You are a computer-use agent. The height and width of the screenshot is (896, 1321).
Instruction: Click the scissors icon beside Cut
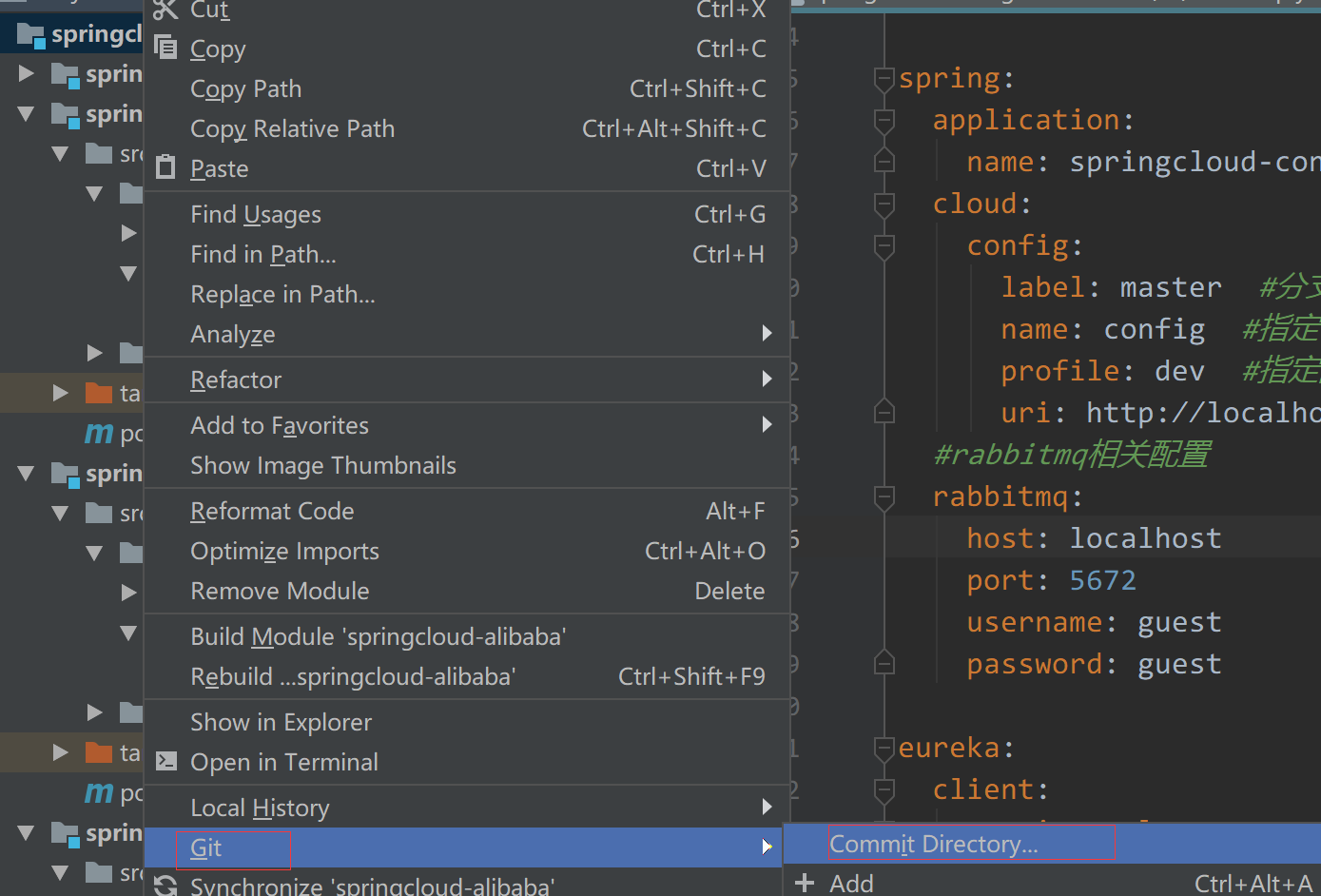coord(165,10)
